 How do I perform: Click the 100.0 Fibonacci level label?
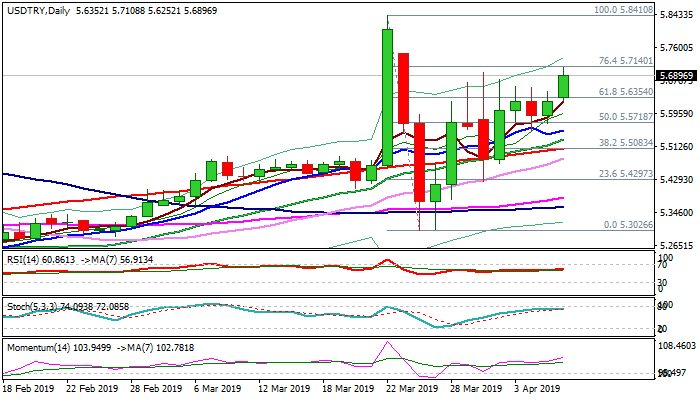pyautogui.click(x=623, y=9)
